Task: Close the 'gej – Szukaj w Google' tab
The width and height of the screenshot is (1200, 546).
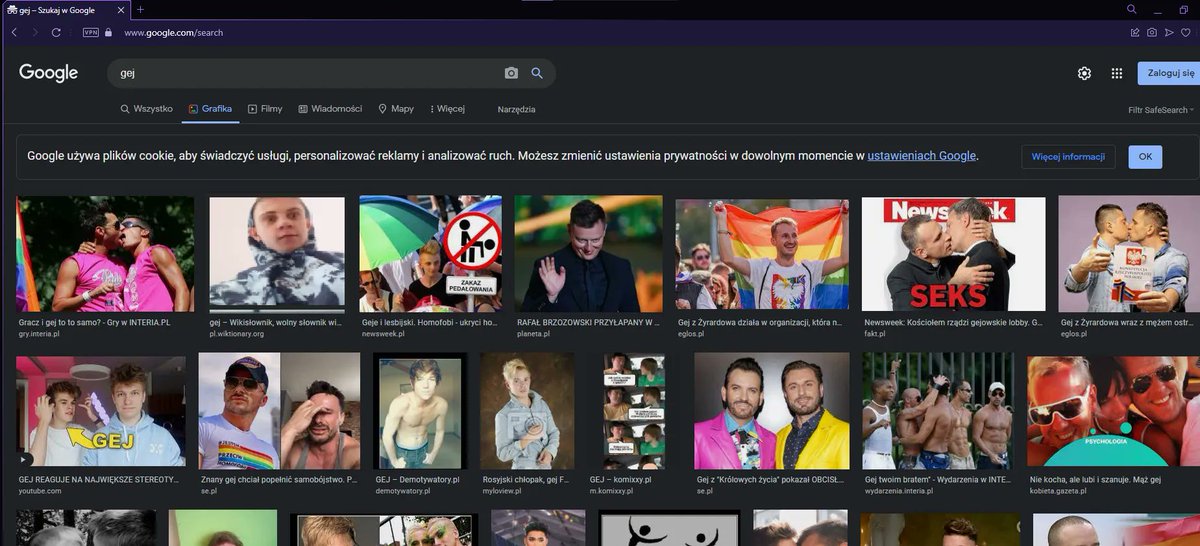Action: pyautogui.click(x=121, y=9)
